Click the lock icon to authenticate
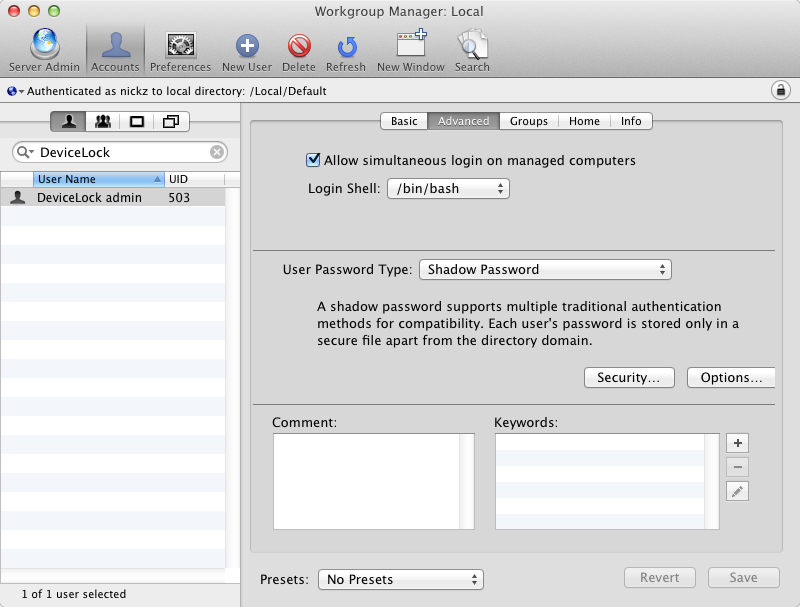 (780, 91)
